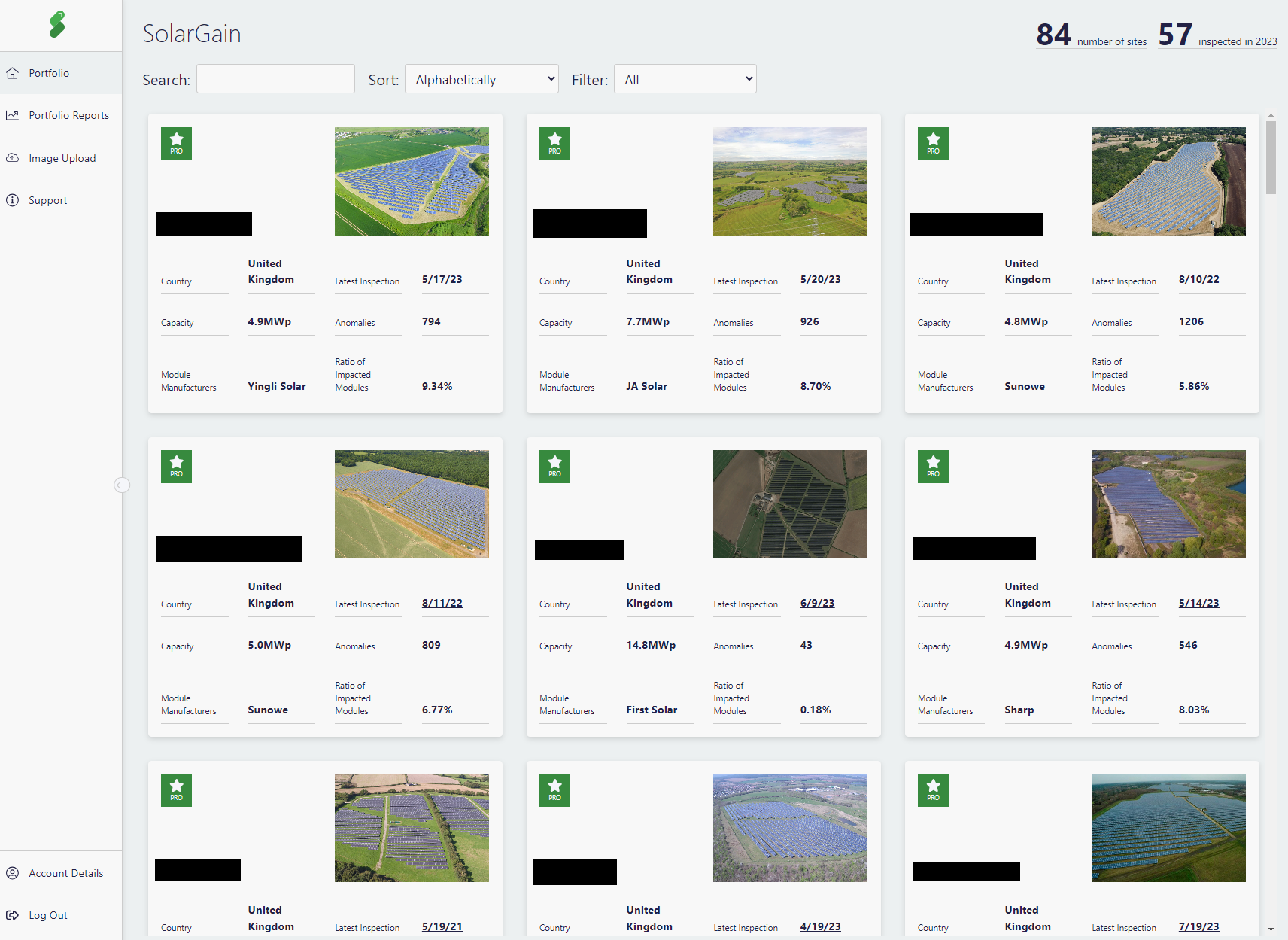Image resolution: width=1288 pixels, height=940 pixels.
Task: Open the Portfolio home icon
Action: pyautogui.click(x=13, y=73)
